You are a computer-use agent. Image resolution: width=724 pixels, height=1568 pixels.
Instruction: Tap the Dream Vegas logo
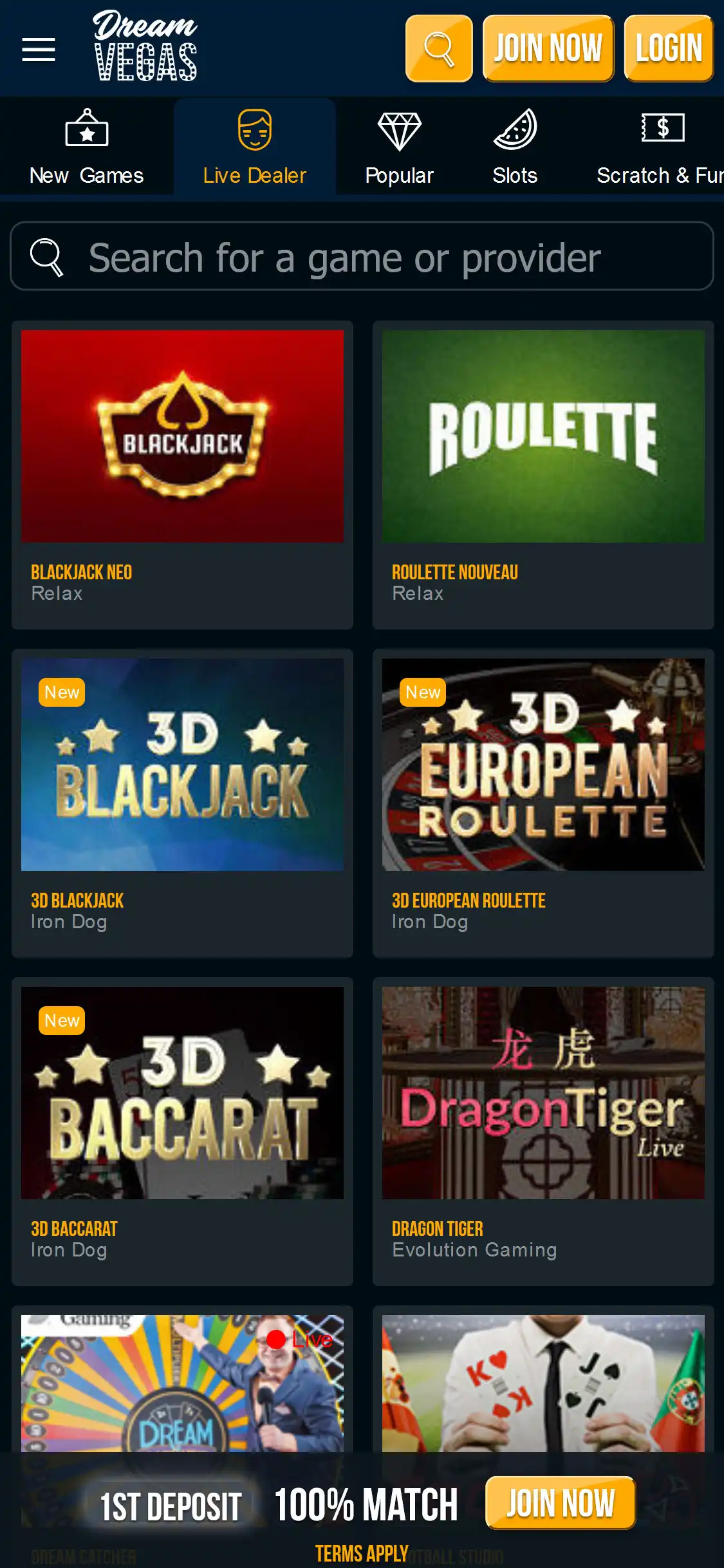(x=145, y=46)
